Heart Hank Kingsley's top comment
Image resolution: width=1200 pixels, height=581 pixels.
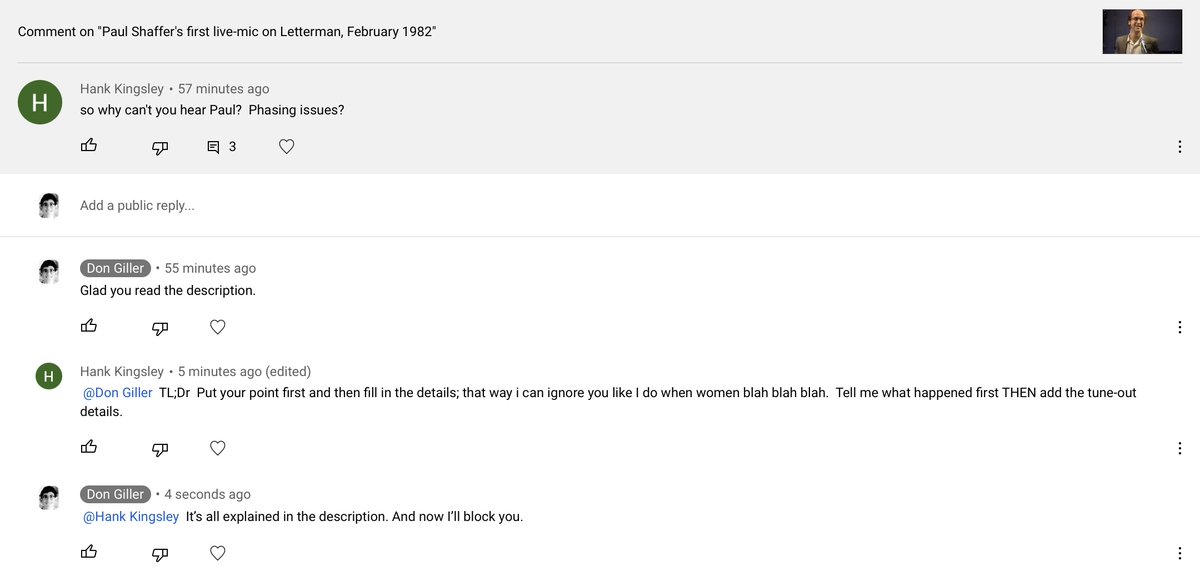(286, 147)
